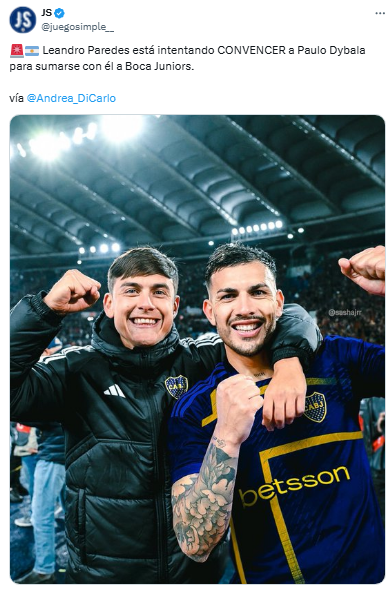Select the word CONVENCER in the tweet

[x=251, y=50]
